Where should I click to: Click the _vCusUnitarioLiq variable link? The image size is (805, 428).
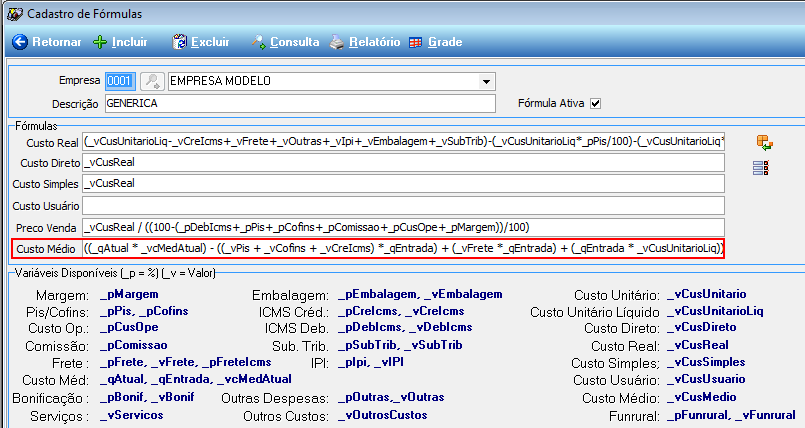coord(715,311)
